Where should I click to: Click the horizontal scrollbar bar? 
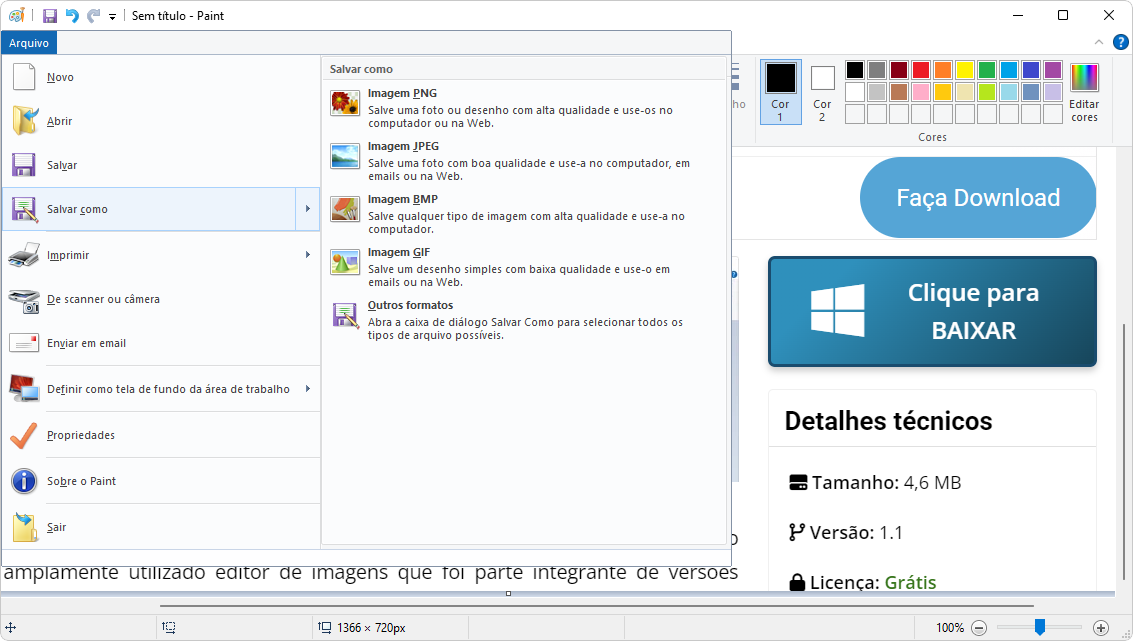pyautogui.click(x=597, y=606)
